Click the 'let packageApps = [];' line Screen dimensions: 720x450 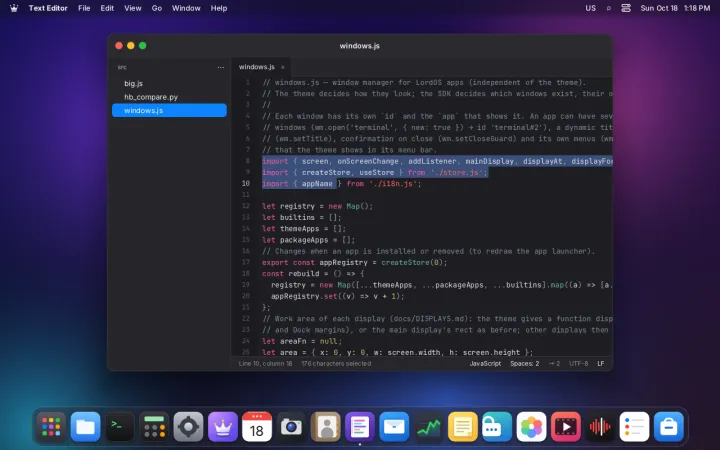(x=309, y=240)
